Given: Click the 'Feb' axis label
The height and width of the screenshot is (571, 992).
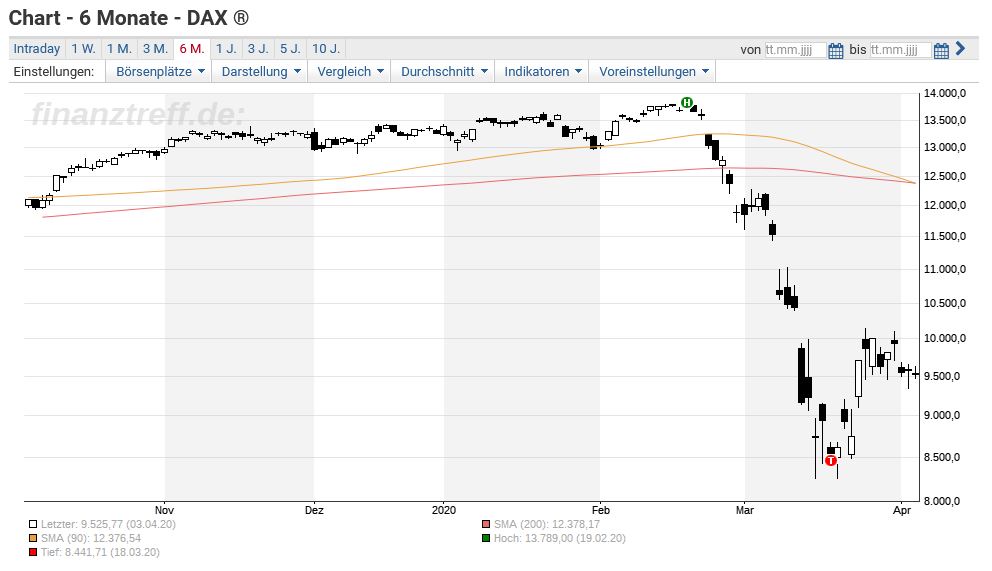Looking at the screenshot, I should pos(600,510).
